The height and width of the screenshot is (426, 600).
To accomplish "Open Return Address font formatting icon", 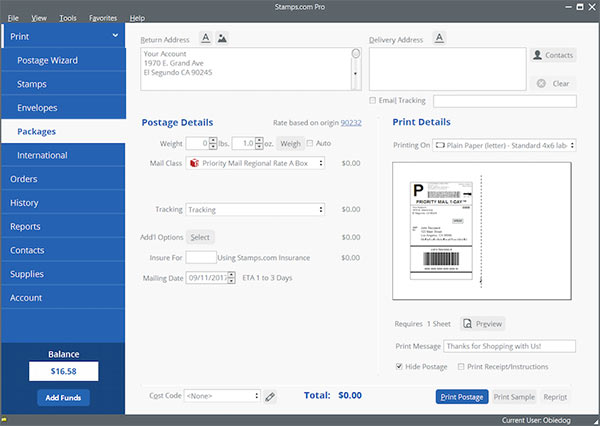I will click(206, 38).
